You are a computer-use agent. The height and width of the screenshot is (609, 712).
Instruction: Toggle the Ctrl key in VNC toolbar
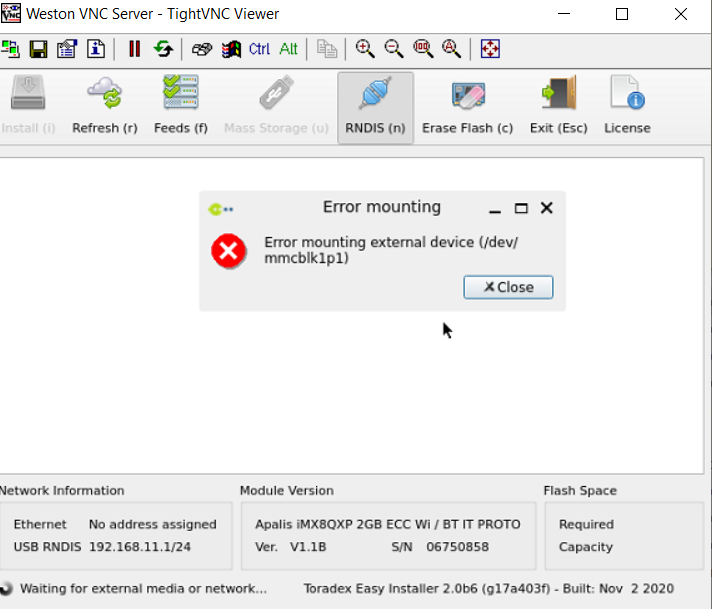[x=259, y=49]
